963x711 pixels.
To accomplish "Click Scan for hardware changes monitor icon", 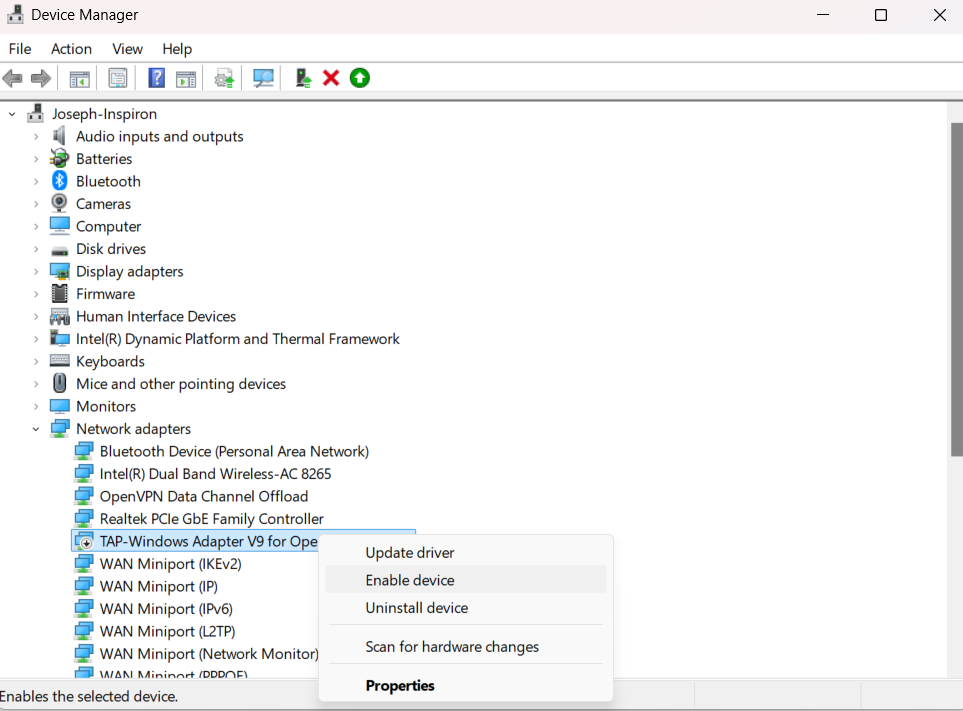I will (x=264, y=78).
